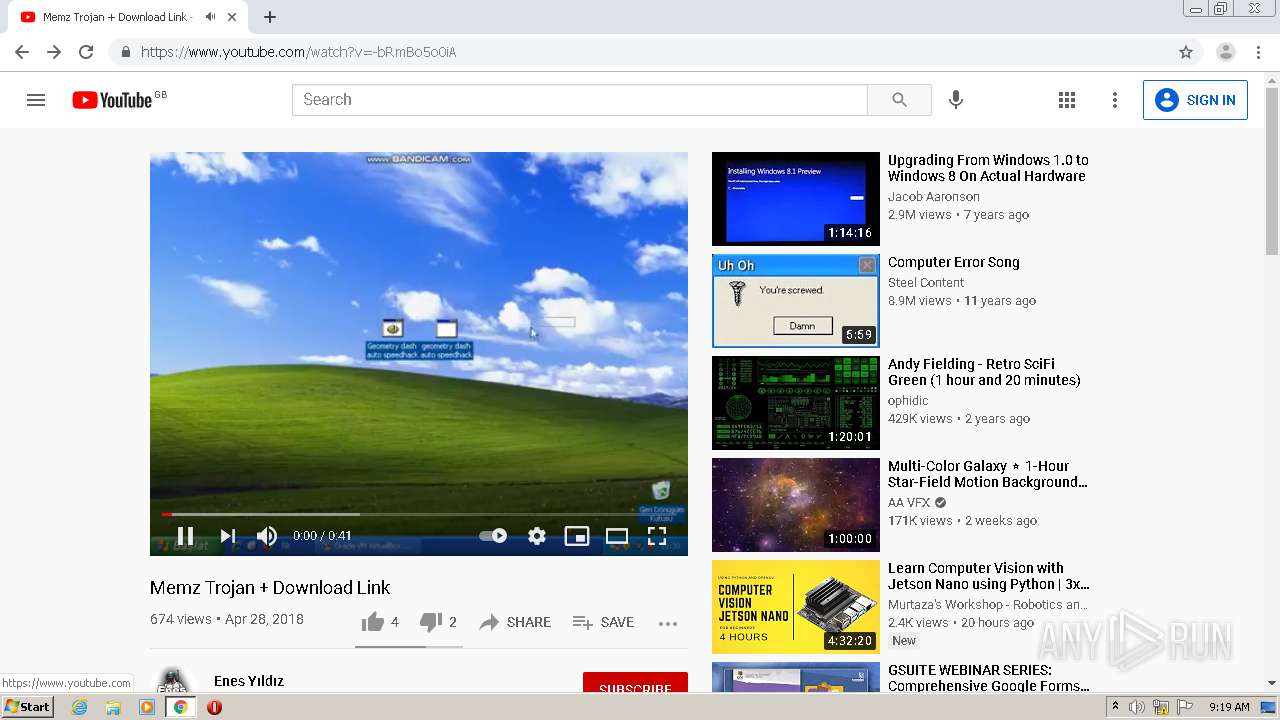
Task: Enter full screen mode
Action: pyautogui.click(x=657, y=536)
